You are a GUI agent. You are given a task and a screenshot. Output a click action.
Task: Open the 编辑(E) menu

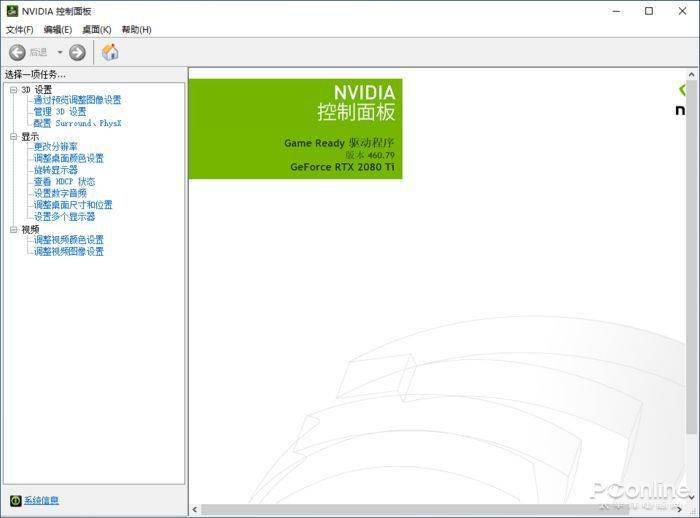point(58,29)
